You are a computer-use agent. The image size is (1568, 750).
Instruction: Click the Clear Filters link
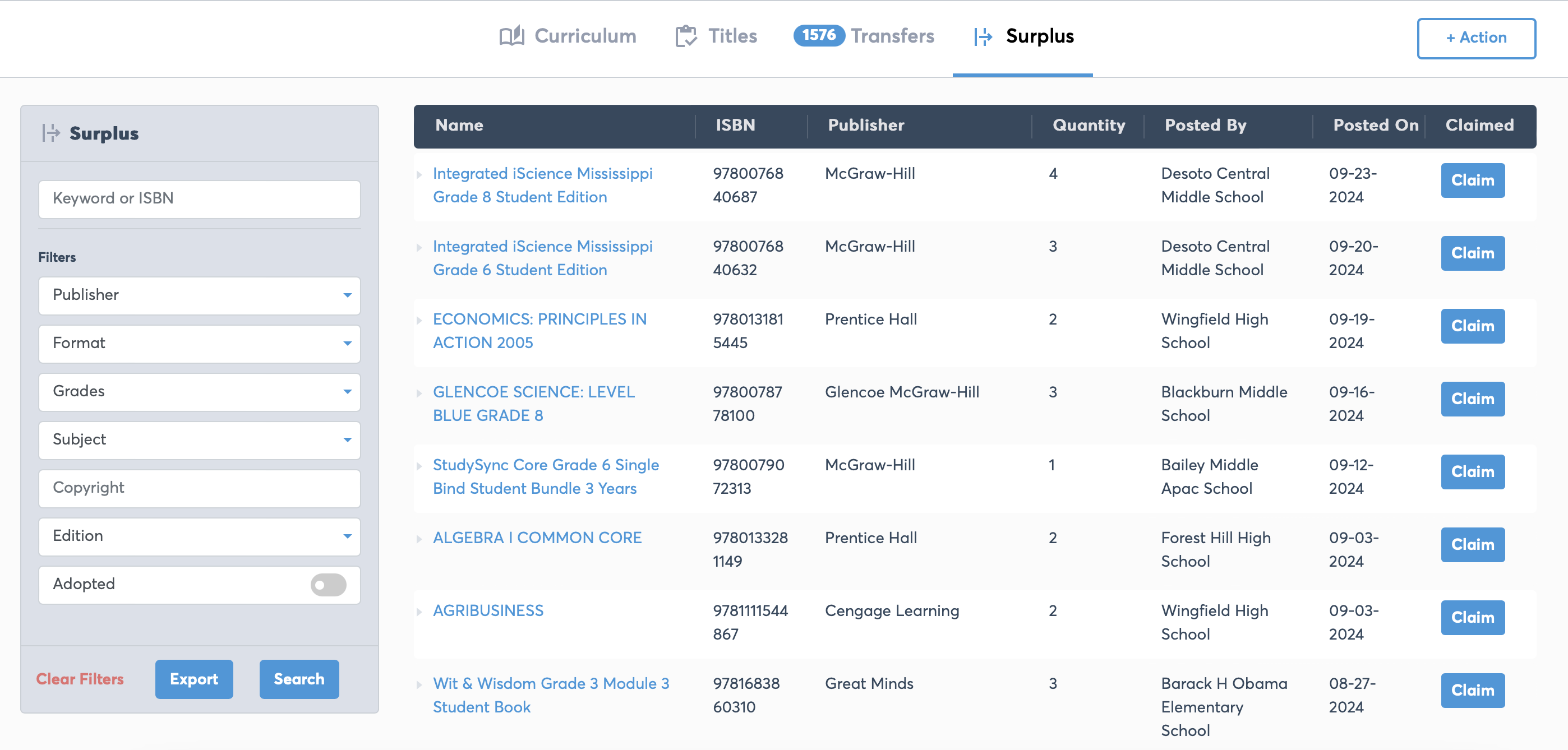coord(80,679)
